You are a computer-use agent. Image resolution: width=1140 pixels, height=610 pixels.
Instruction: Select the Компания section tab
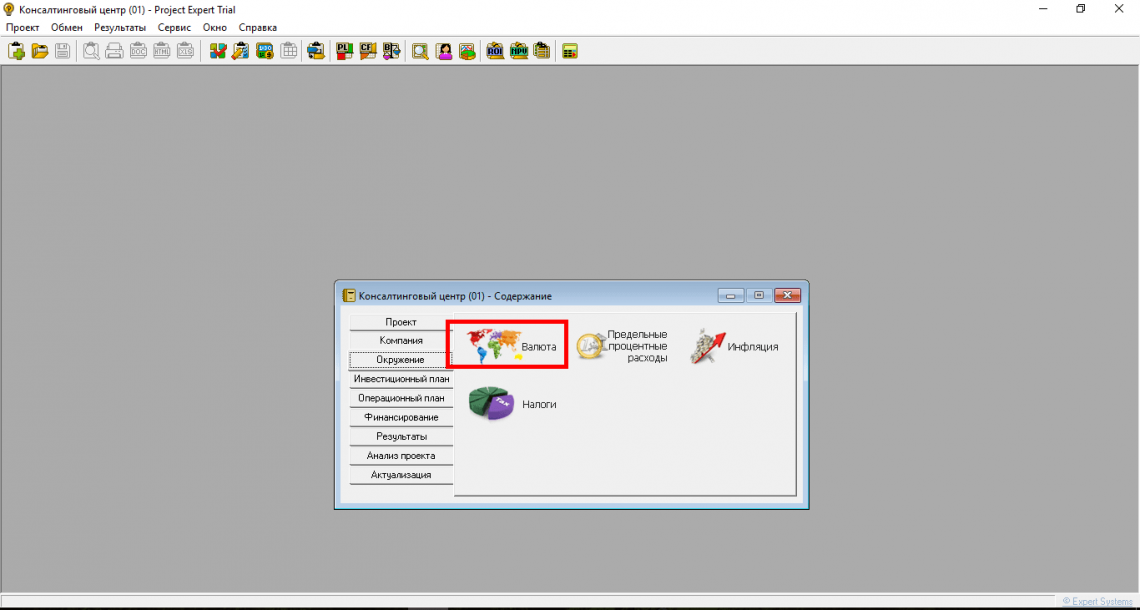click(x=401, y=341)
